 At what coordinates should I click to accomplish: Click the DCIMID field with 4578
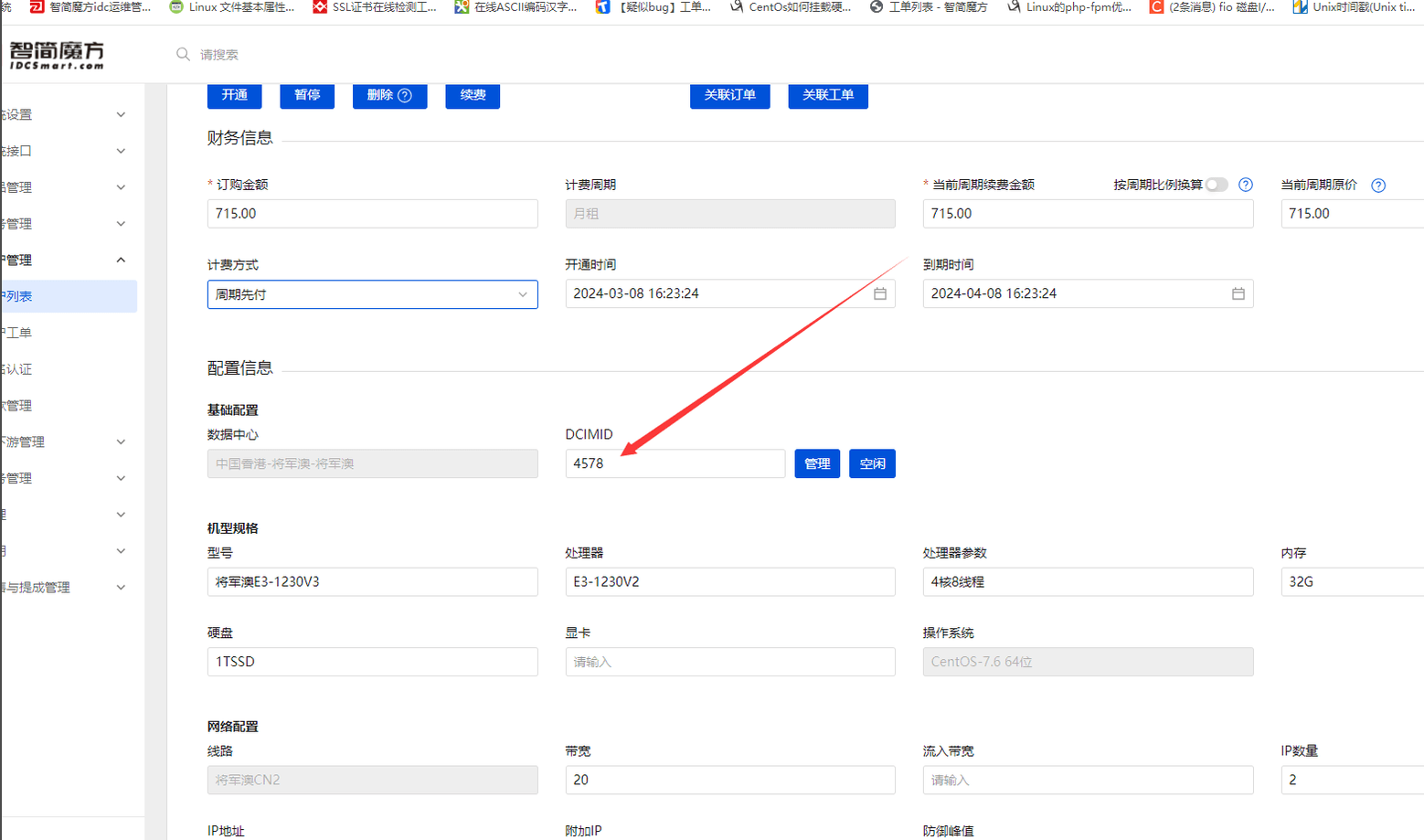coord(675,463)
